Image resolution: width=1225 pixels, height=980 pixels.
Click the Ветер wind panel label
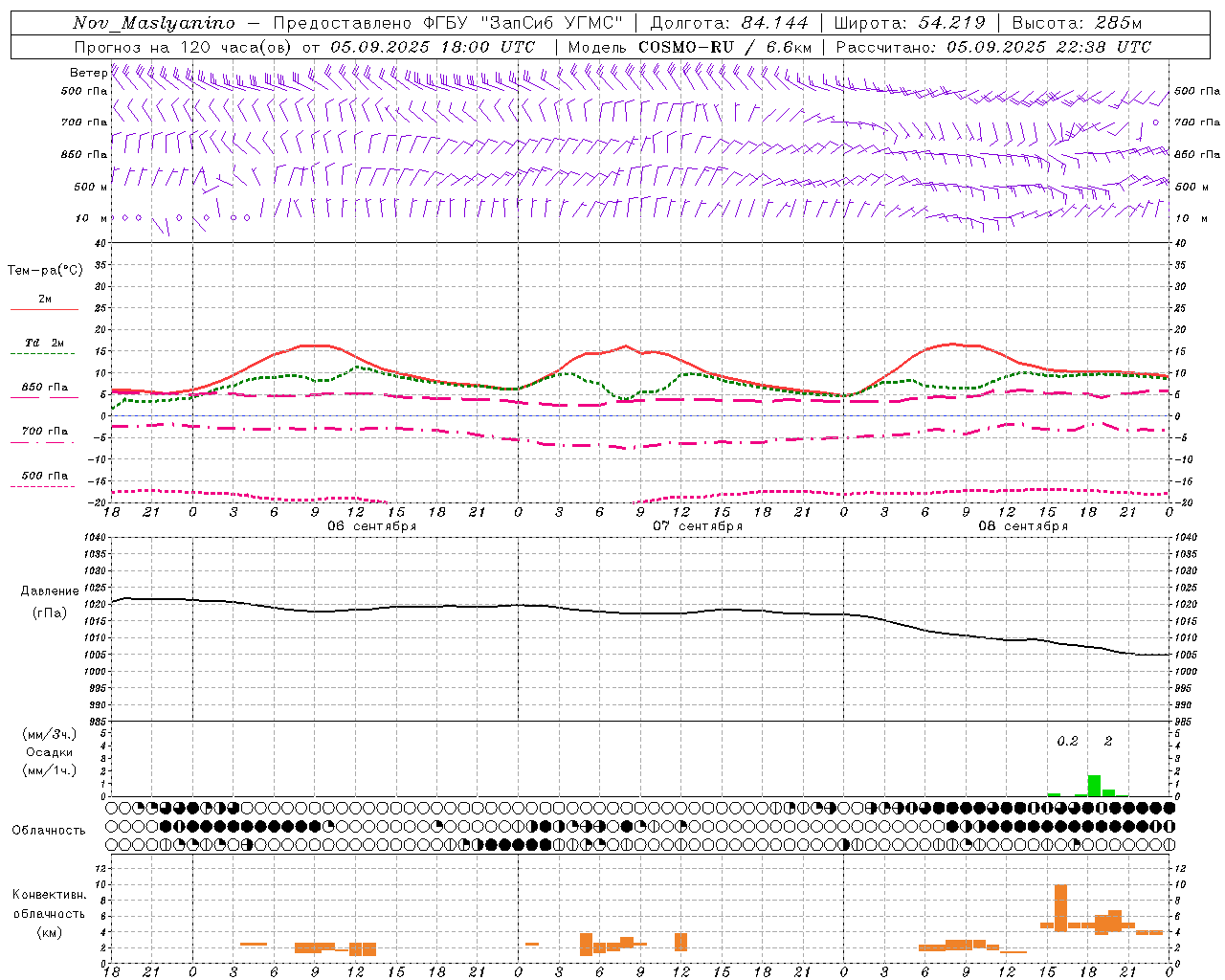(x=88, y=73)
